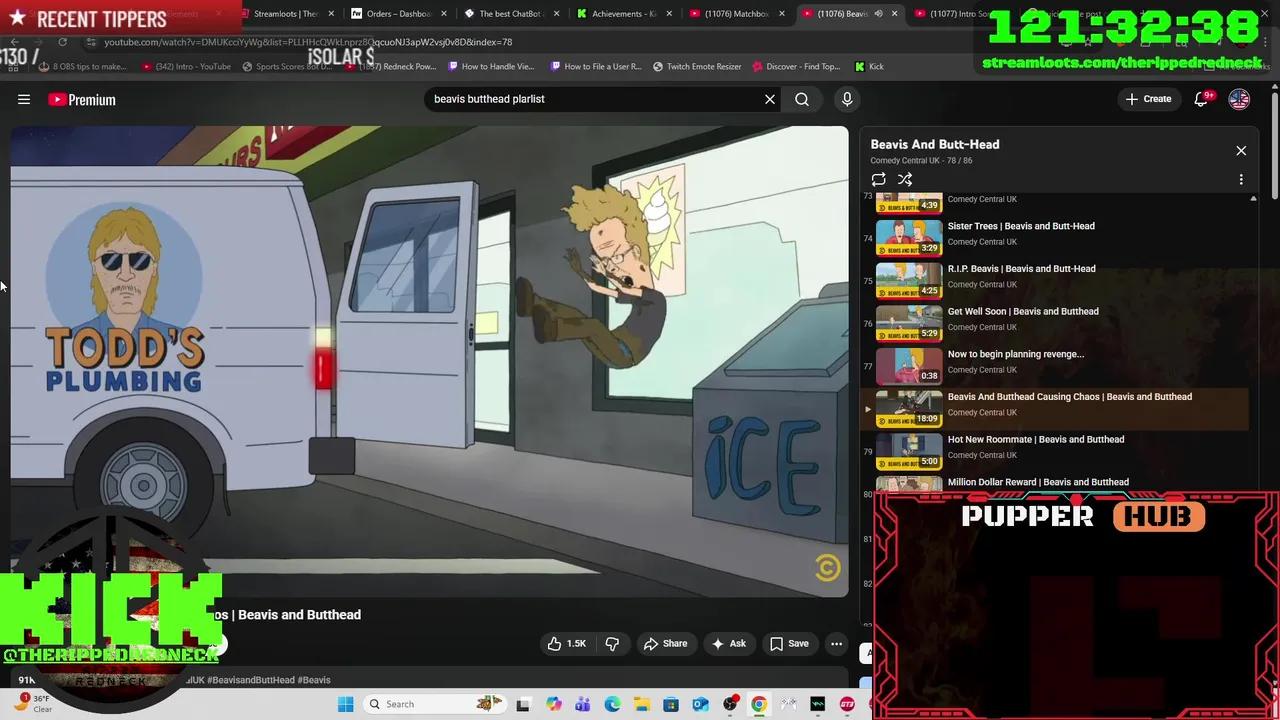Open the 'How to Handle Vie...' bookmark
The image size is (1280, 720).
(491, 67)
